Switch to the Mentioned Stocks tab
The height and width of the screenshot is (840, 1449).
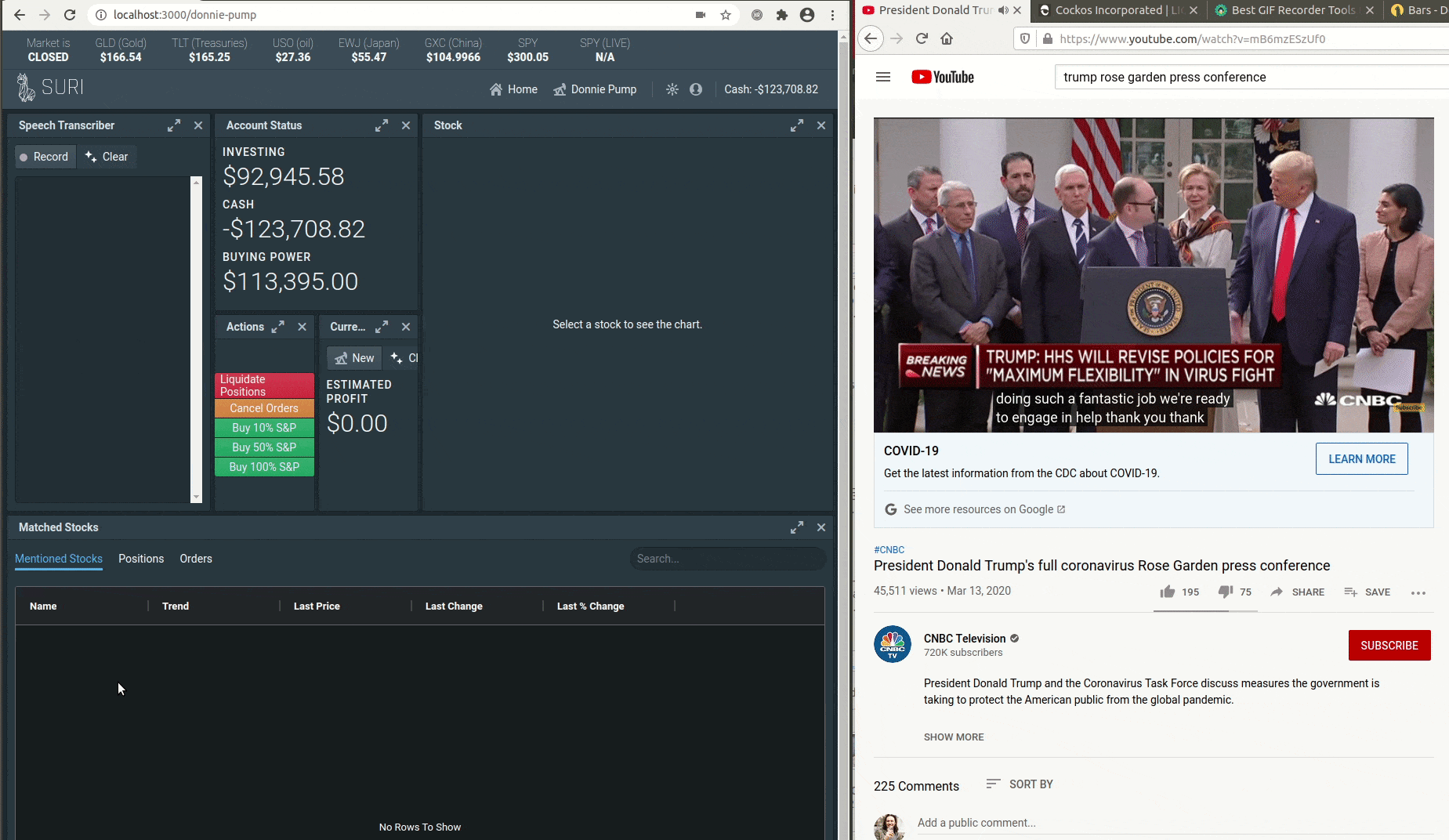point(59,559)
